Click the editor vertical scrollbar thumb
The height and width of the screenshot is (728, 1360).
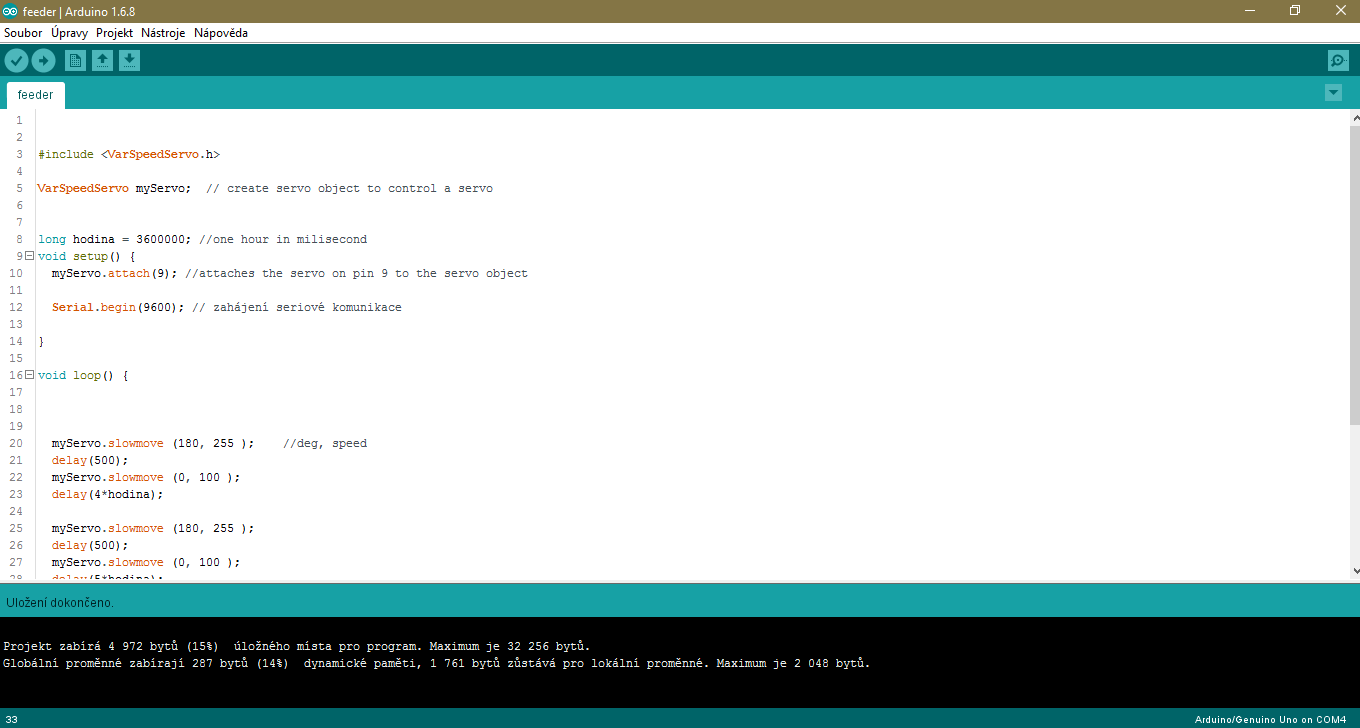point(1355,275)
